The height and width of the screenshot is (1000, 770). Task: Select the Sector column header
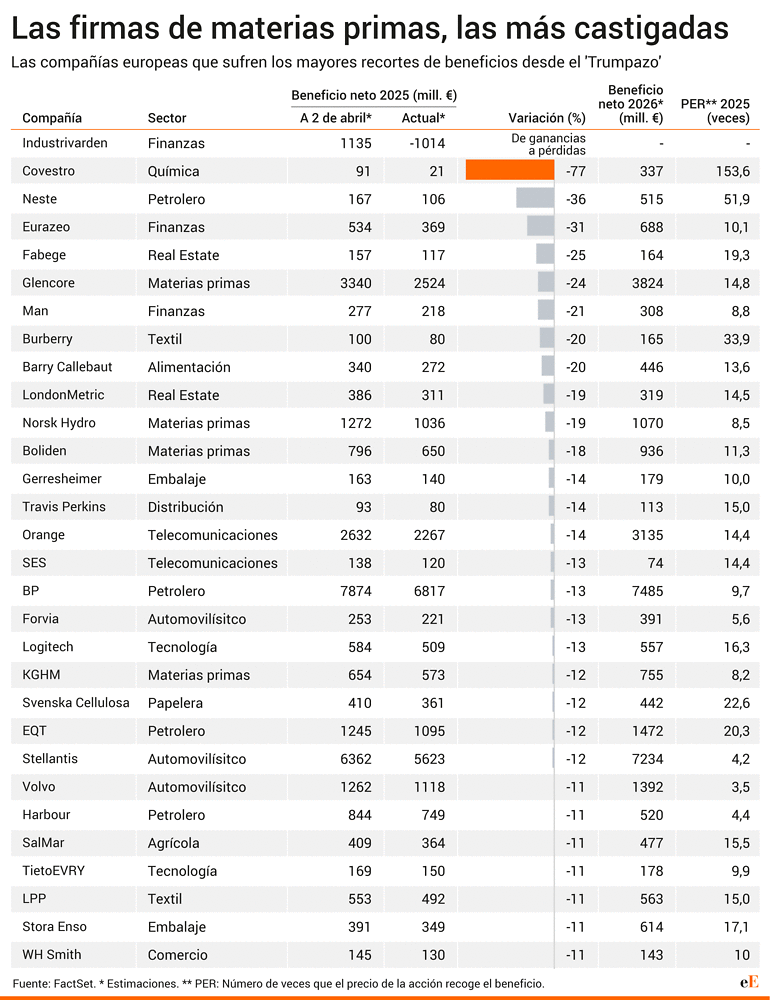click(167, 118)
